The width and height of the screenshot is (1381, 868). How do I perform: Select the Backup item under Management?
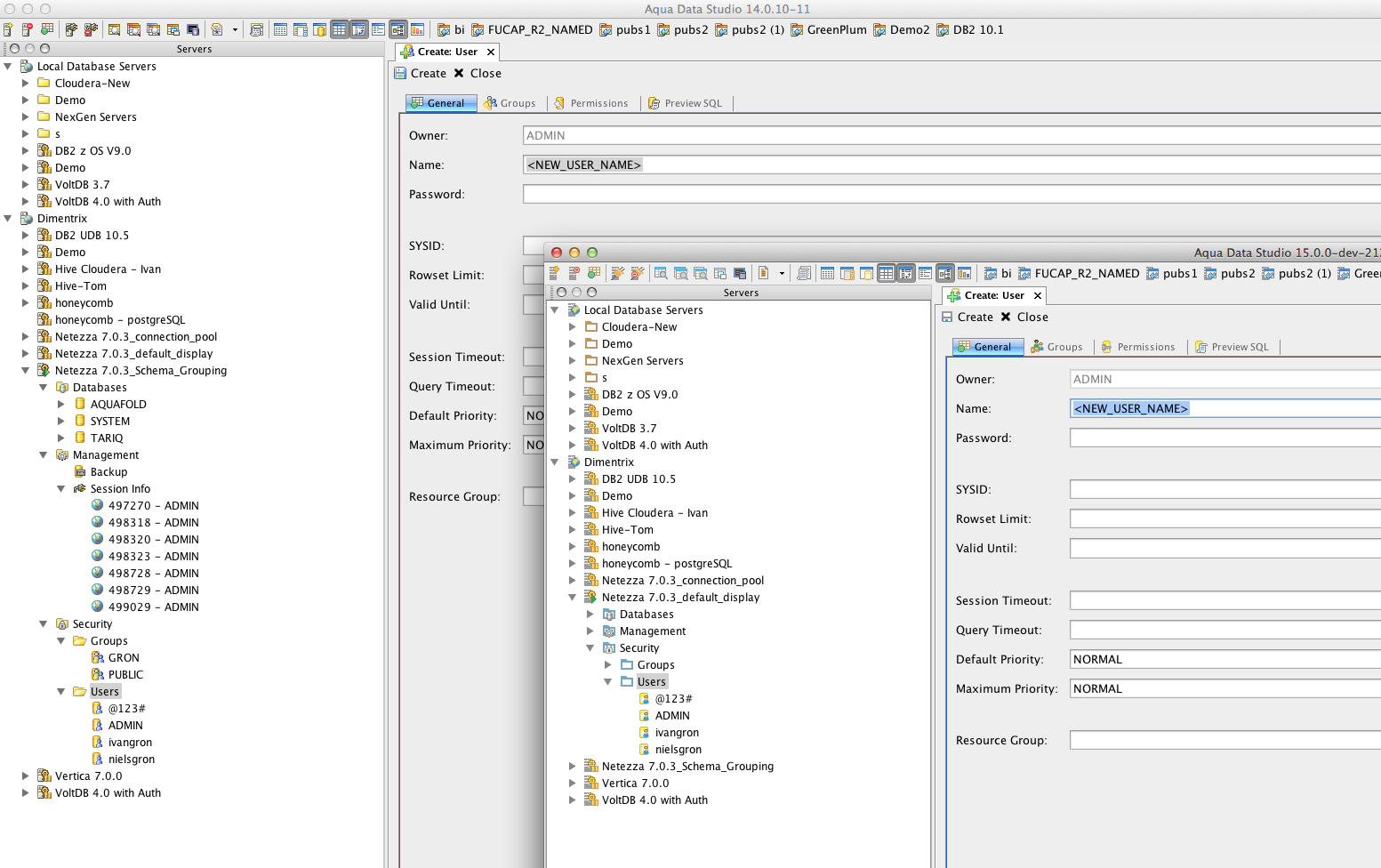click(108, 471)
